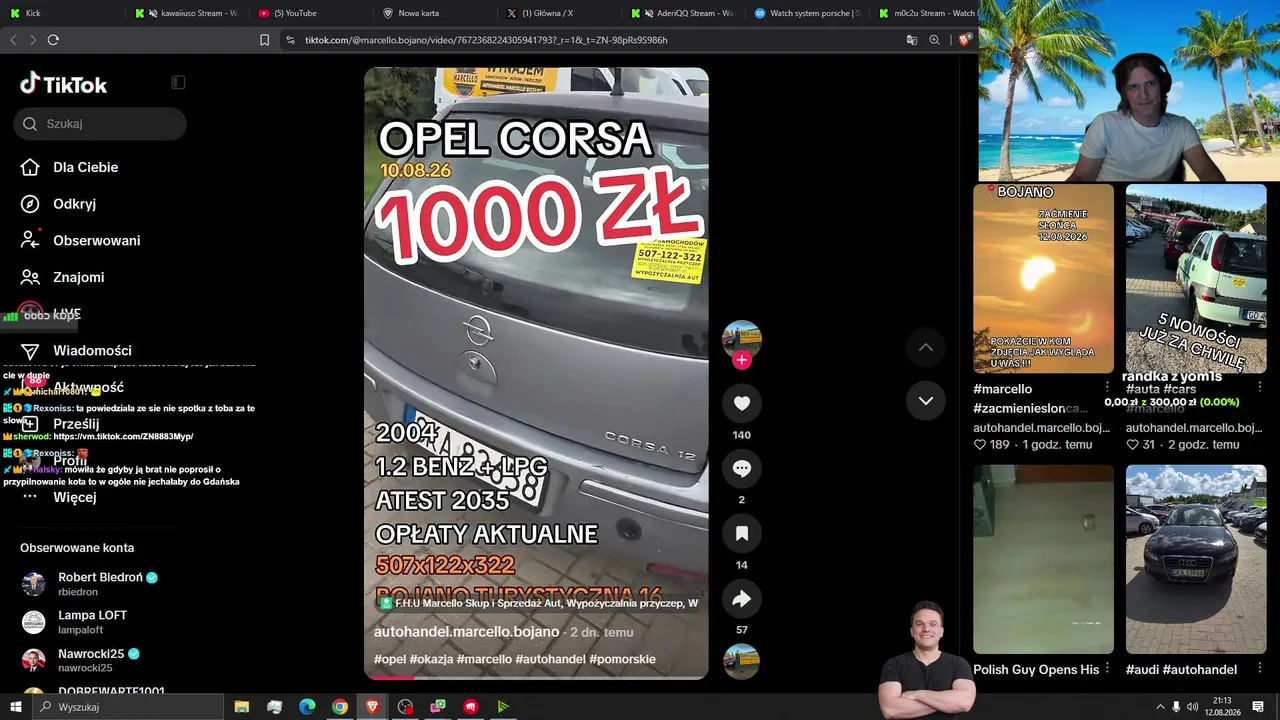Switch to the Watch system porsche tab
This screenshot has height=720, width=1280.
pyautogui.click(x=806, y=13)
